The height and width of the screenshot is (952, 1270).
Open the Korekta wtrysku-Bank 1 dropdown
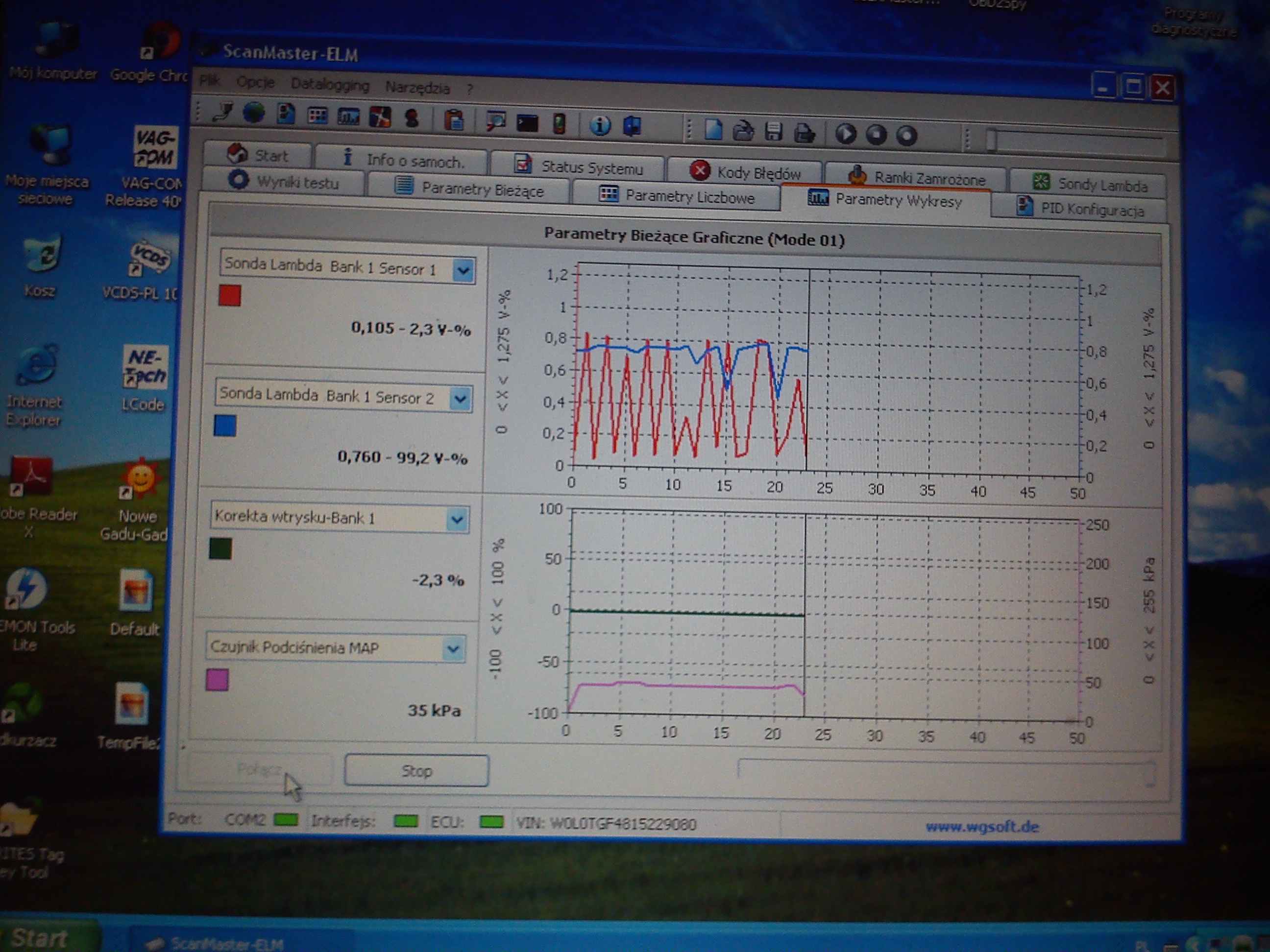pyautogui.click(x=457, y=520)
